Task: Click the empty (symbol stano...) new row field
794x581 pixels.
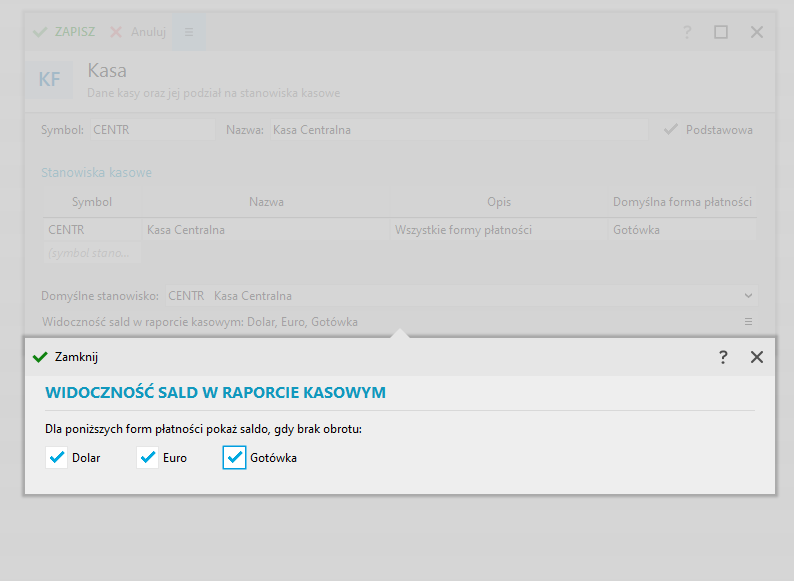Action: tap(92, 253)
